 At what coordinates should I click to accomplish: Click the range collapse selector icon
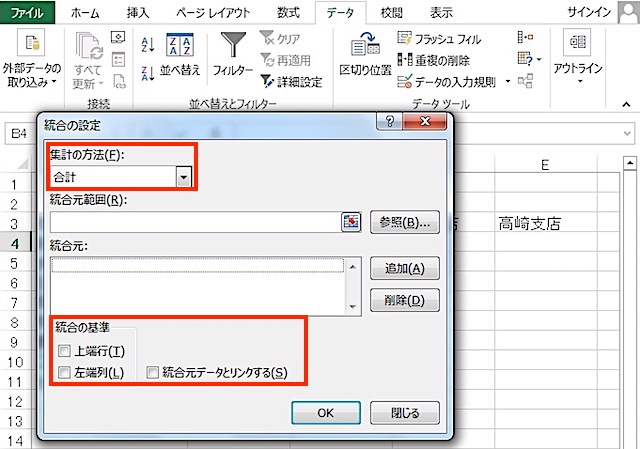coord(351,222)
